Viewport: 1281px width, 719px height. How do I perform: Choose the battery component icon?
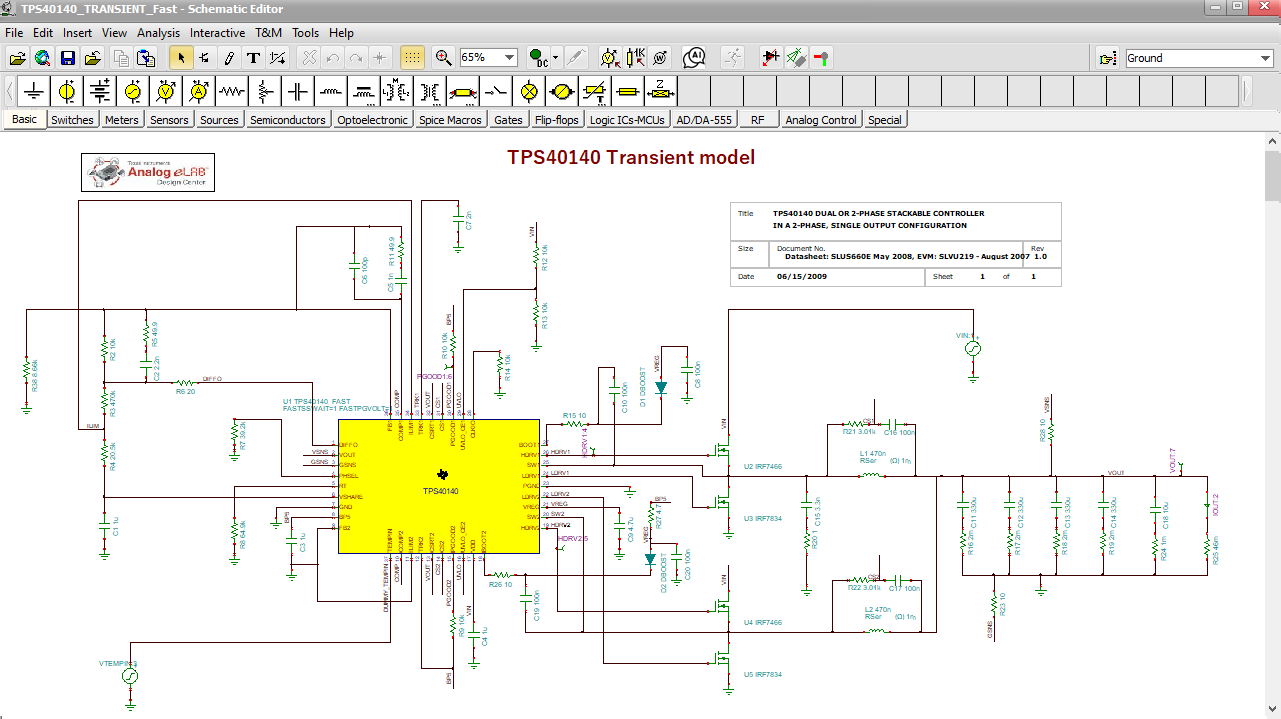pos(100,92)
